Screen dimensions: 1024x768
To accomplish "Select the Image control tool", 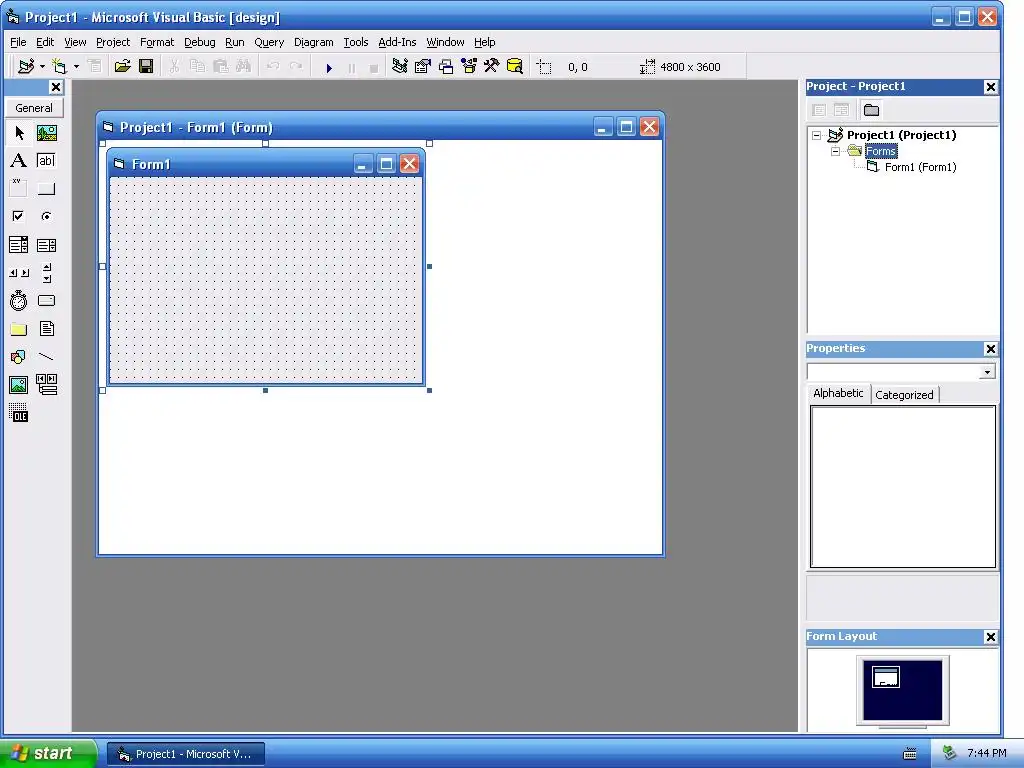I will tap(19, 385).
